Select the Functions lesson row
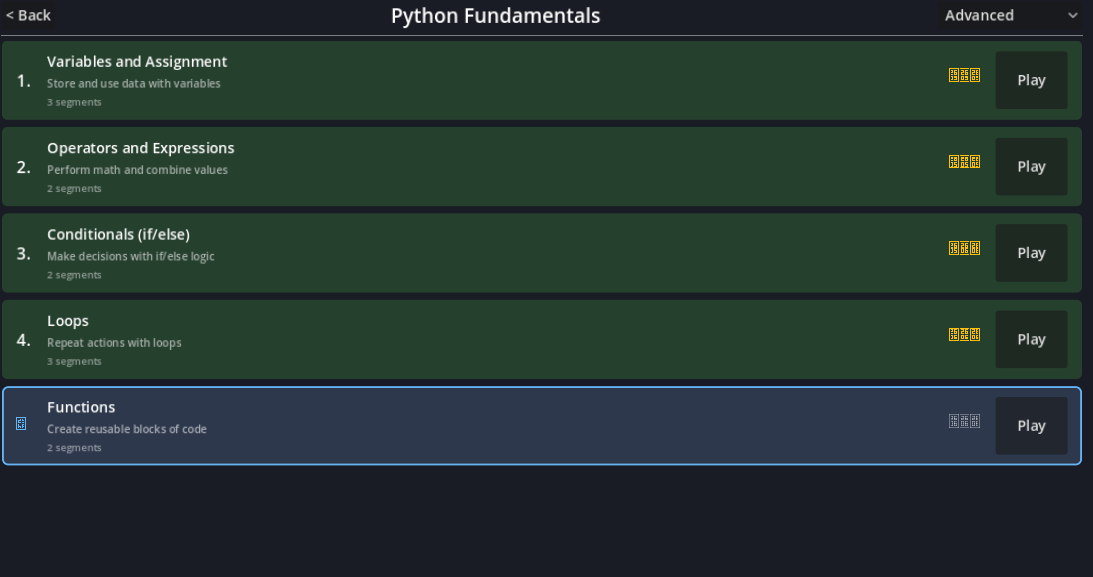1093x577 pixels. pyautogui.click(x=500, y=426)
